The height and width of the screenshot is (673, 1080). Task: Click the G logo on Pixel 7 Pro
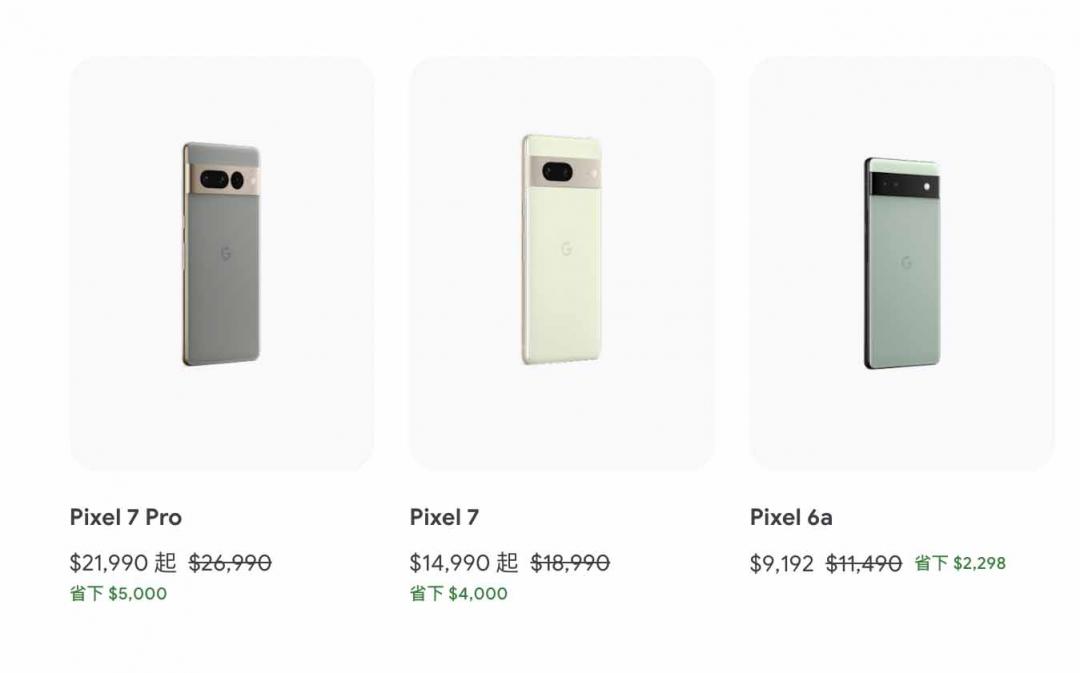[x=226, y=254]
